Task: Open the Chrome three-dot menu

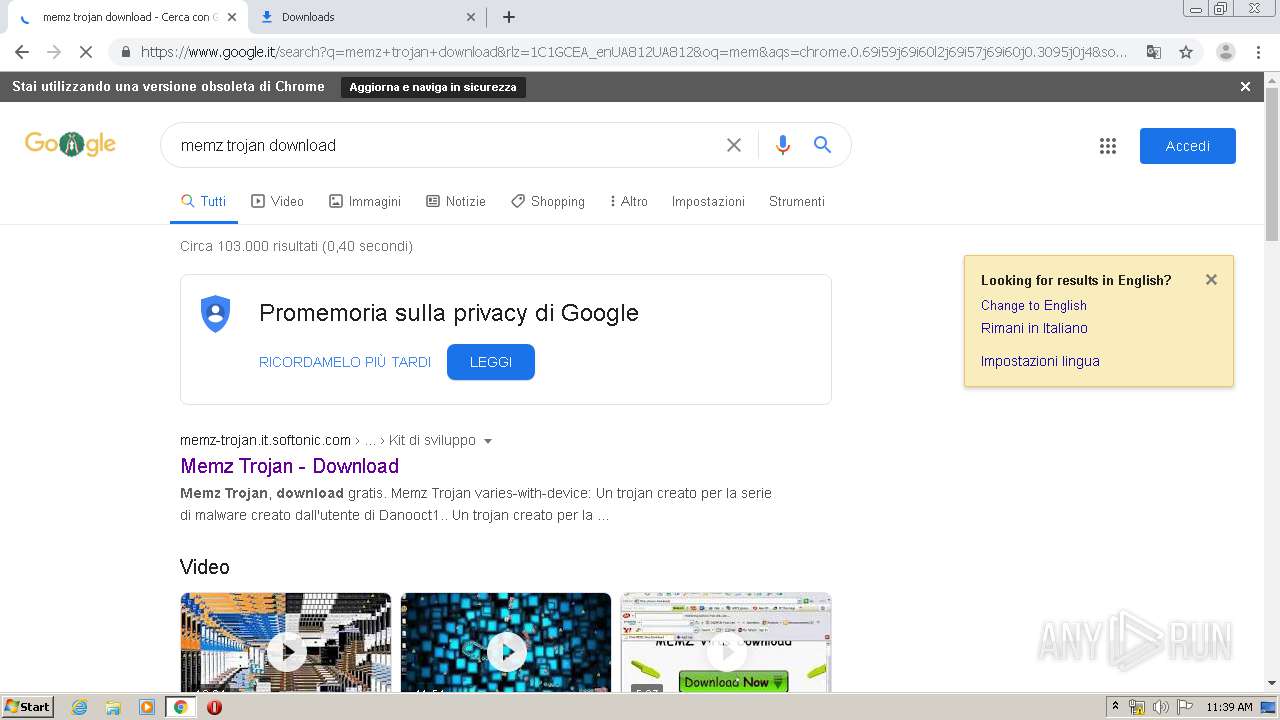Action: [x=1259, y=52]
